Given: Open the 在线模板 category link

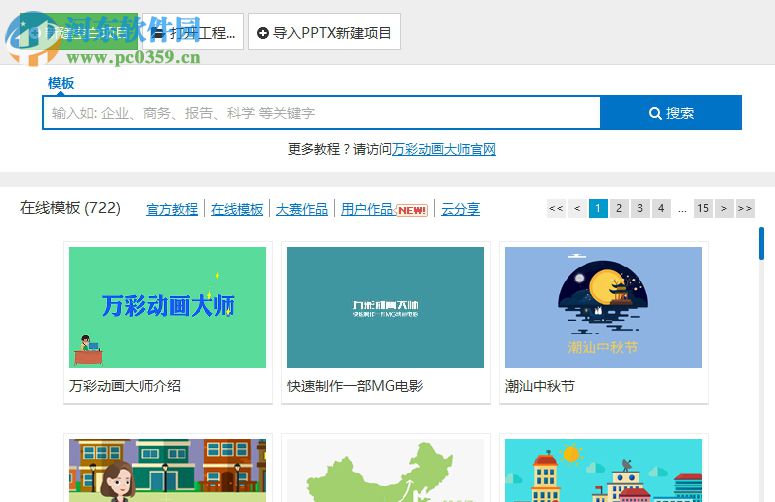Looking at the screenshot, I should click(x=237, y=209).
